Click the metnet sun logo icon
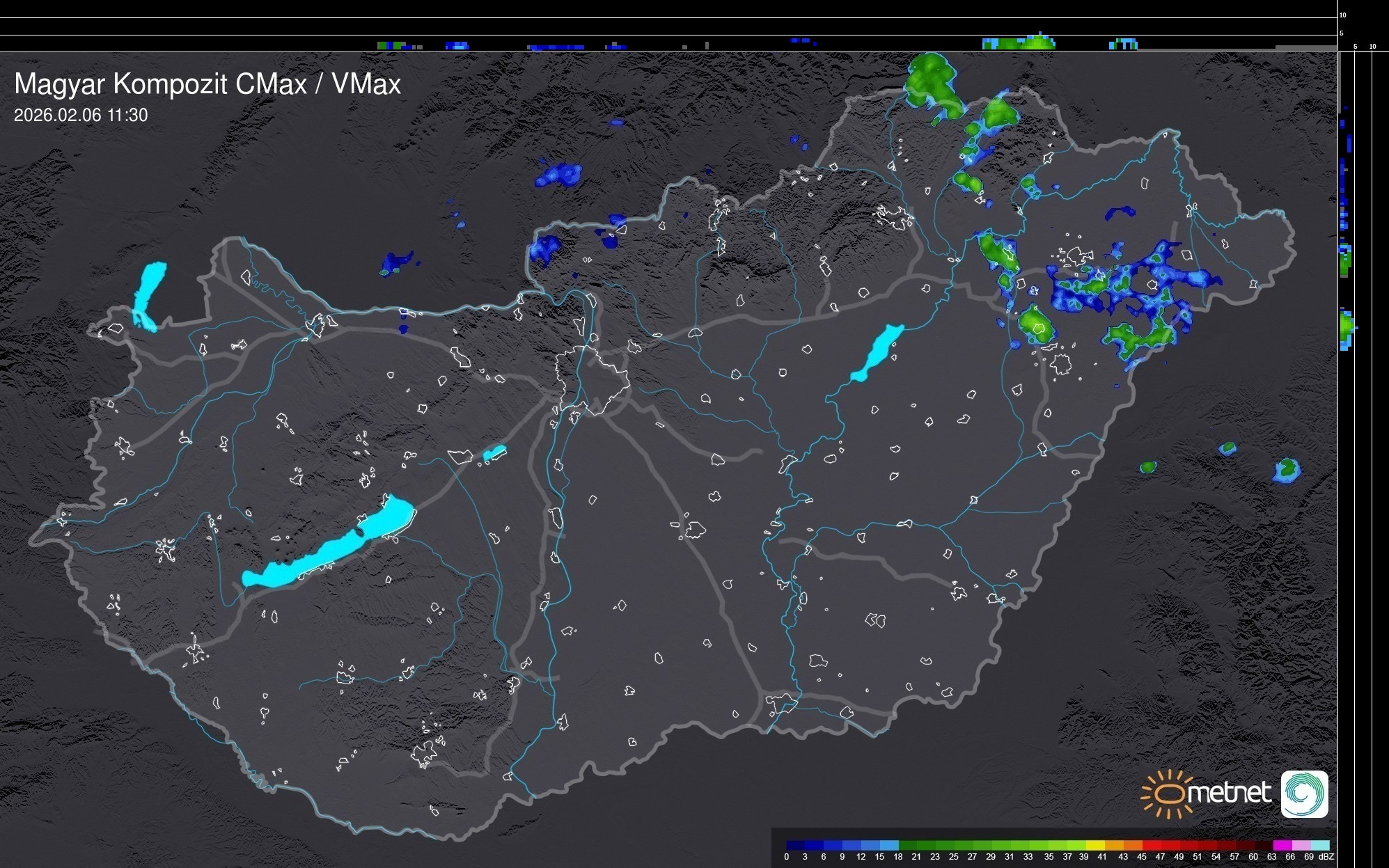The height and width of the screenshot is (868, 1389). 1168,794
